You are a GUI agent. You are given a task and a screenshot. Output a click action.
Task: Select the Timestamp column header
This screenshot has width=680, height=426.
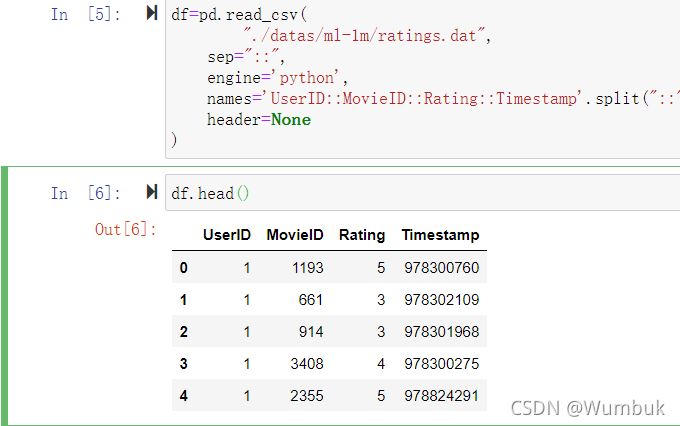[x=440, y=235]
